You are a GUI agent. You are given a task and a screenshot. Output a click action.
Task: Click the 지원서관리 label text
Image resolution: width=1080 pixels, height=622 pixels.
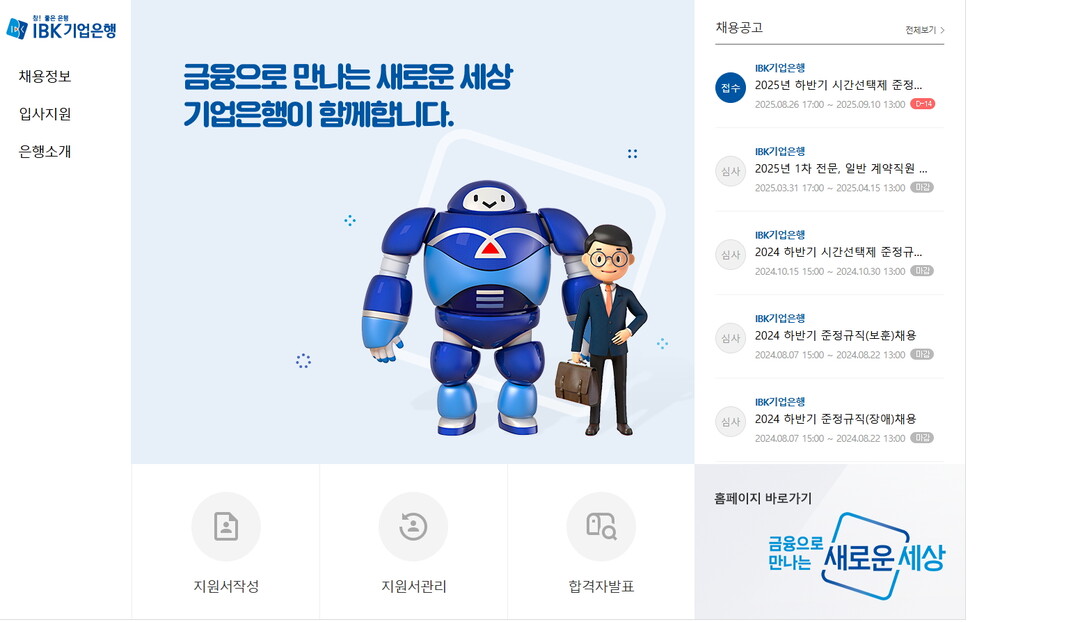point(413,586)
